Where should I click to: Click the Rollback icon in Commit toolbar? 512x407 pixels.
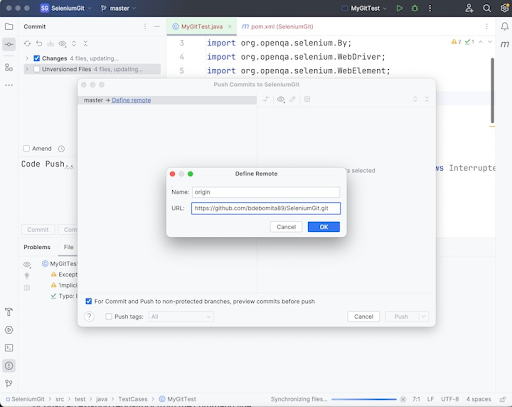click(x=39, y=44)
